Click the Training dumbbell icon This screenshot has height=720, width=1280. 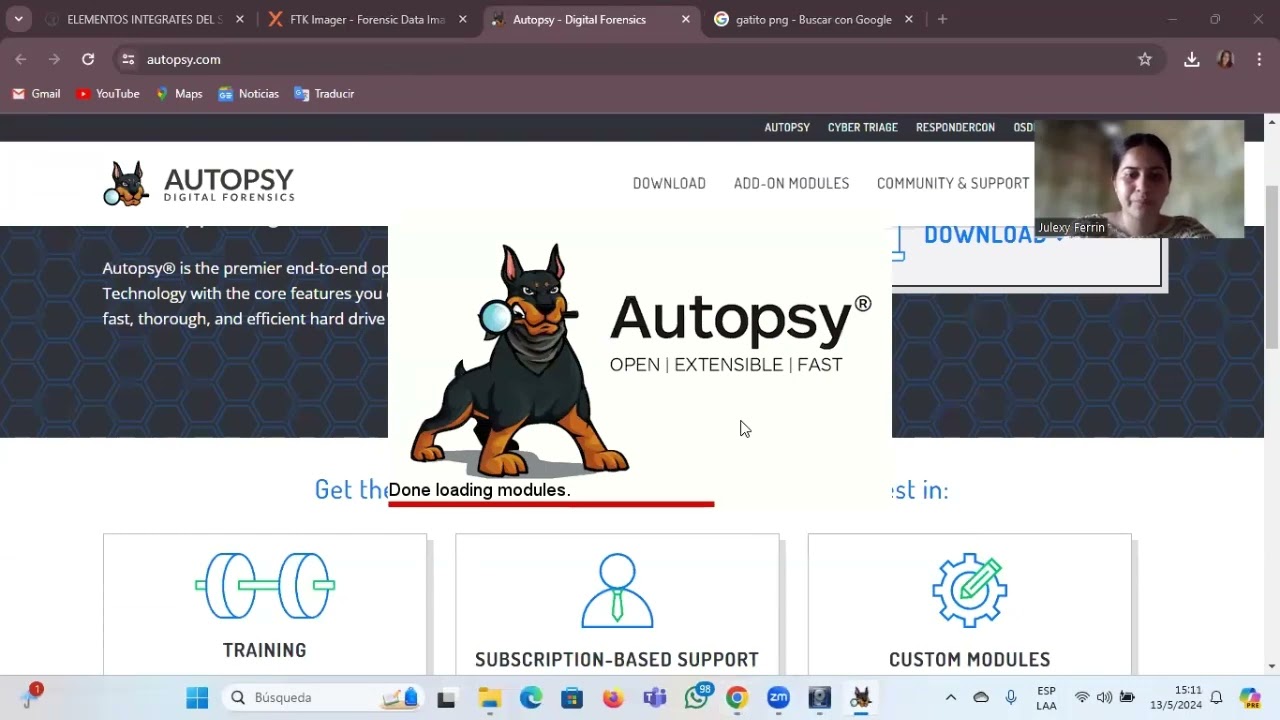[265, 585]
